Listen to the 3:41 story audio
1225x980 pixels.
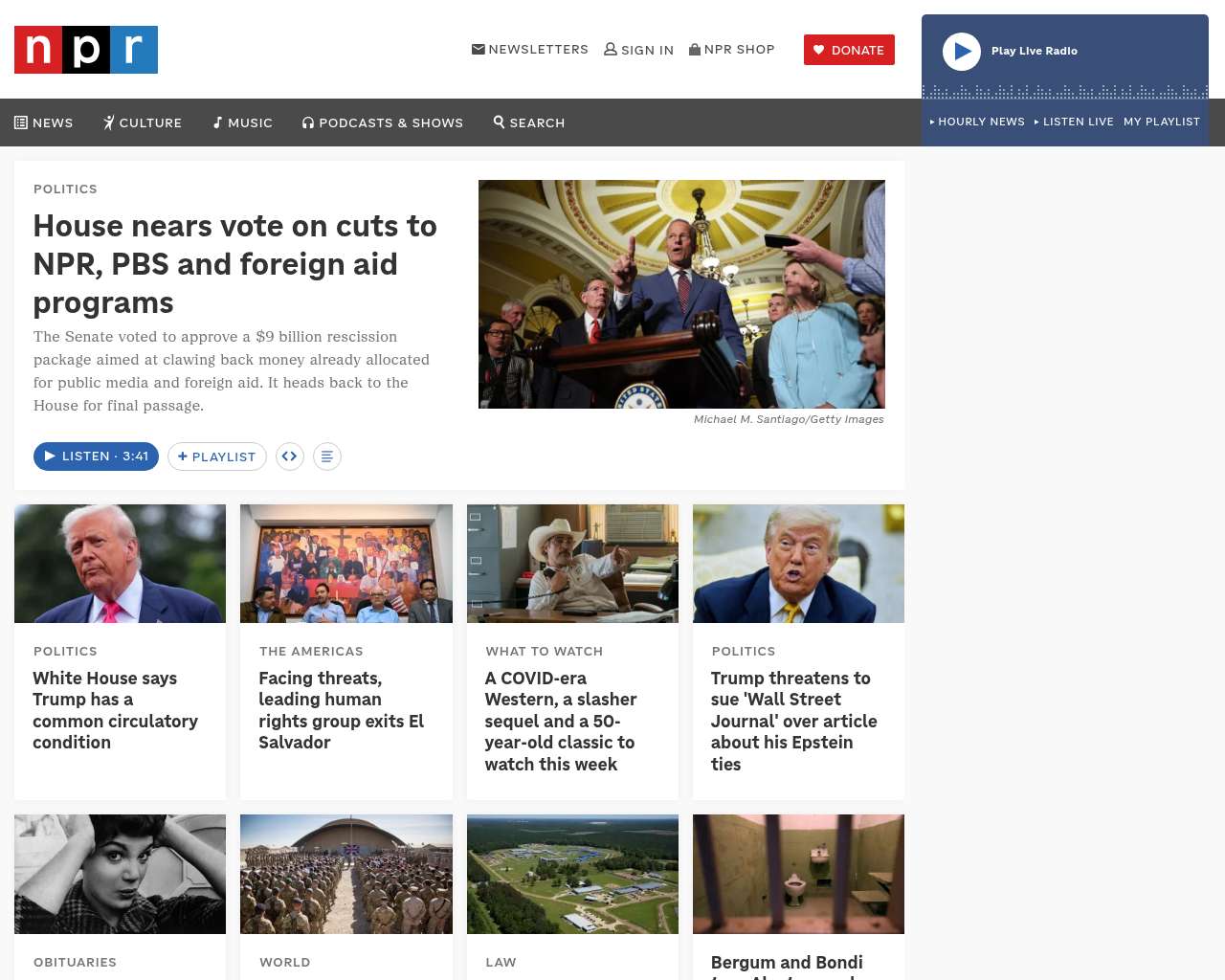pos(96,457)
